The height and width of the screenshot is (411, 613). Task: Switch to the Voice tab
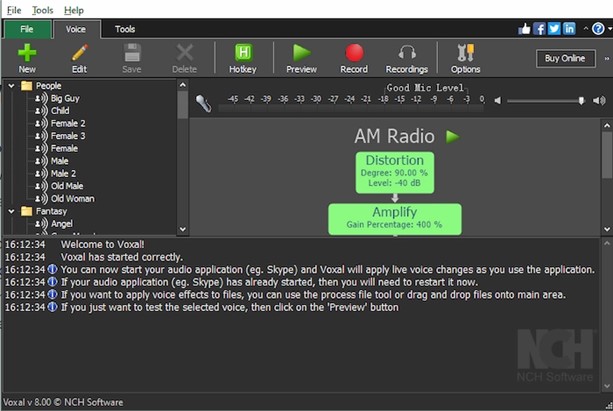[76, 29]
